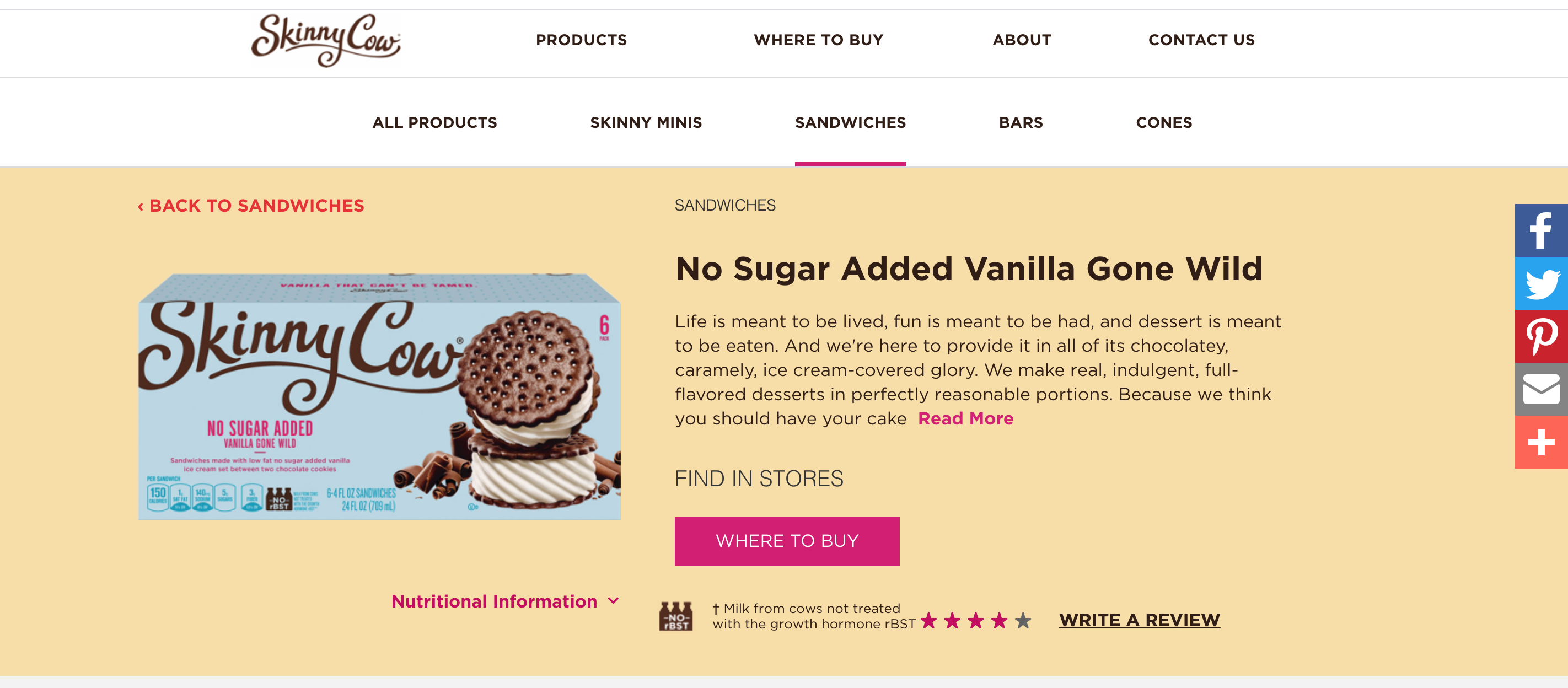This screenshot has width=1568, height=688.
Task: Switch to the Cones category tab
Action: click(x=1164, y=123)
